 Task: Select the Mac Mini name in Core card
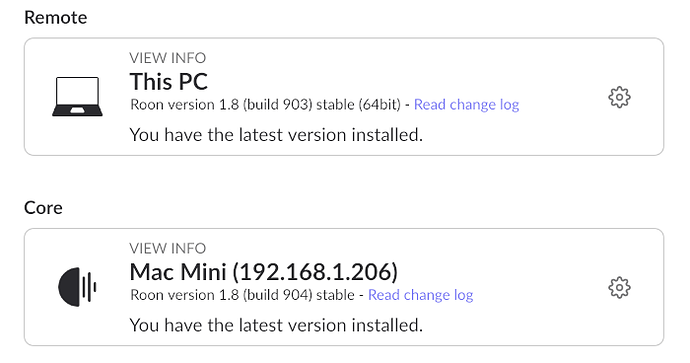178,272
